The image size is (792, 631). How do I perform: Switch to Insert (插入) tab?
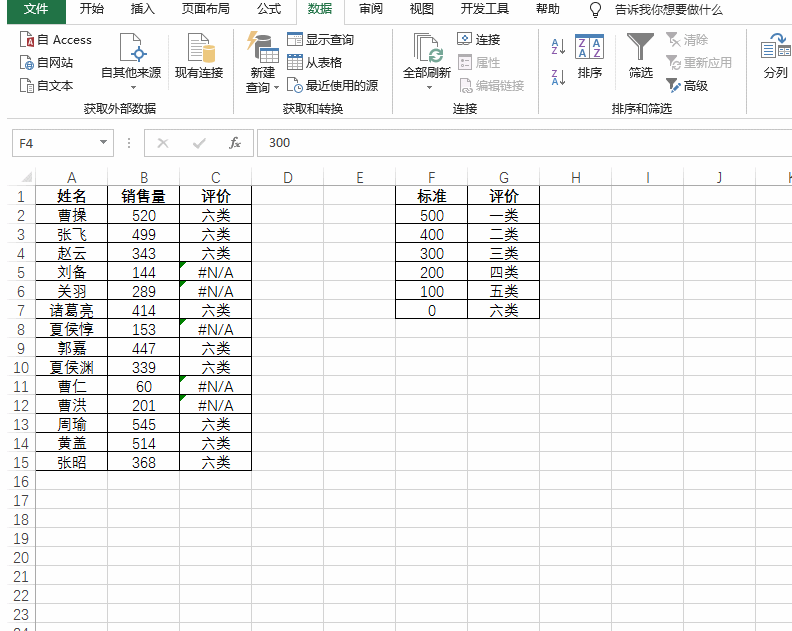pos(142,9)
